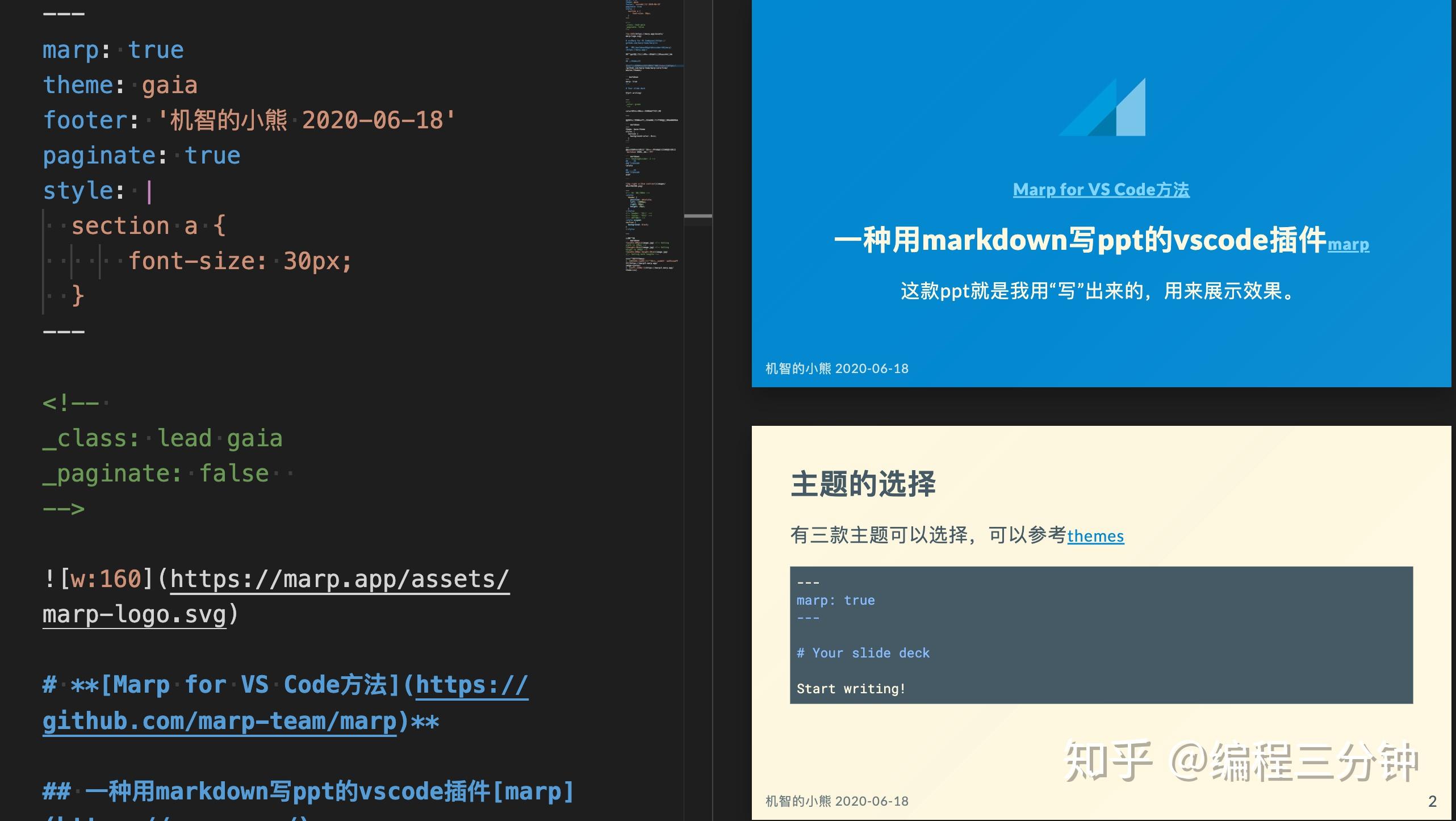Click the 'Start writing!' text in the slide code sample

(x=852, y=688)
